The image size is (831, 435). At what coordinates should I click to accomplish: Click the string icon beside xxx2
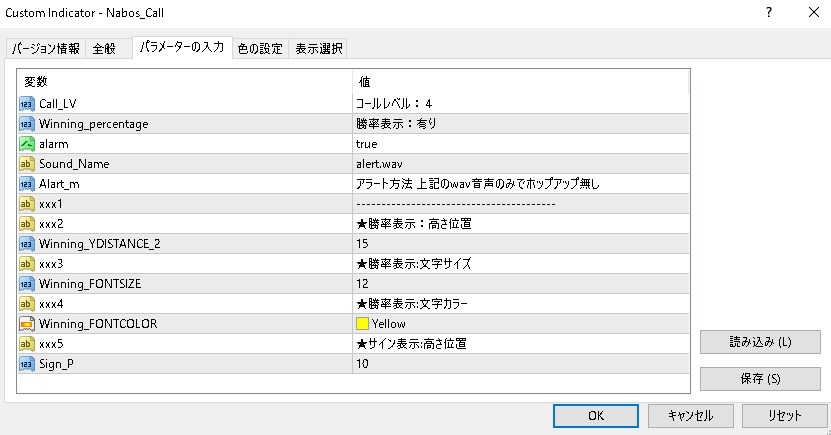[x=26, y=224]
